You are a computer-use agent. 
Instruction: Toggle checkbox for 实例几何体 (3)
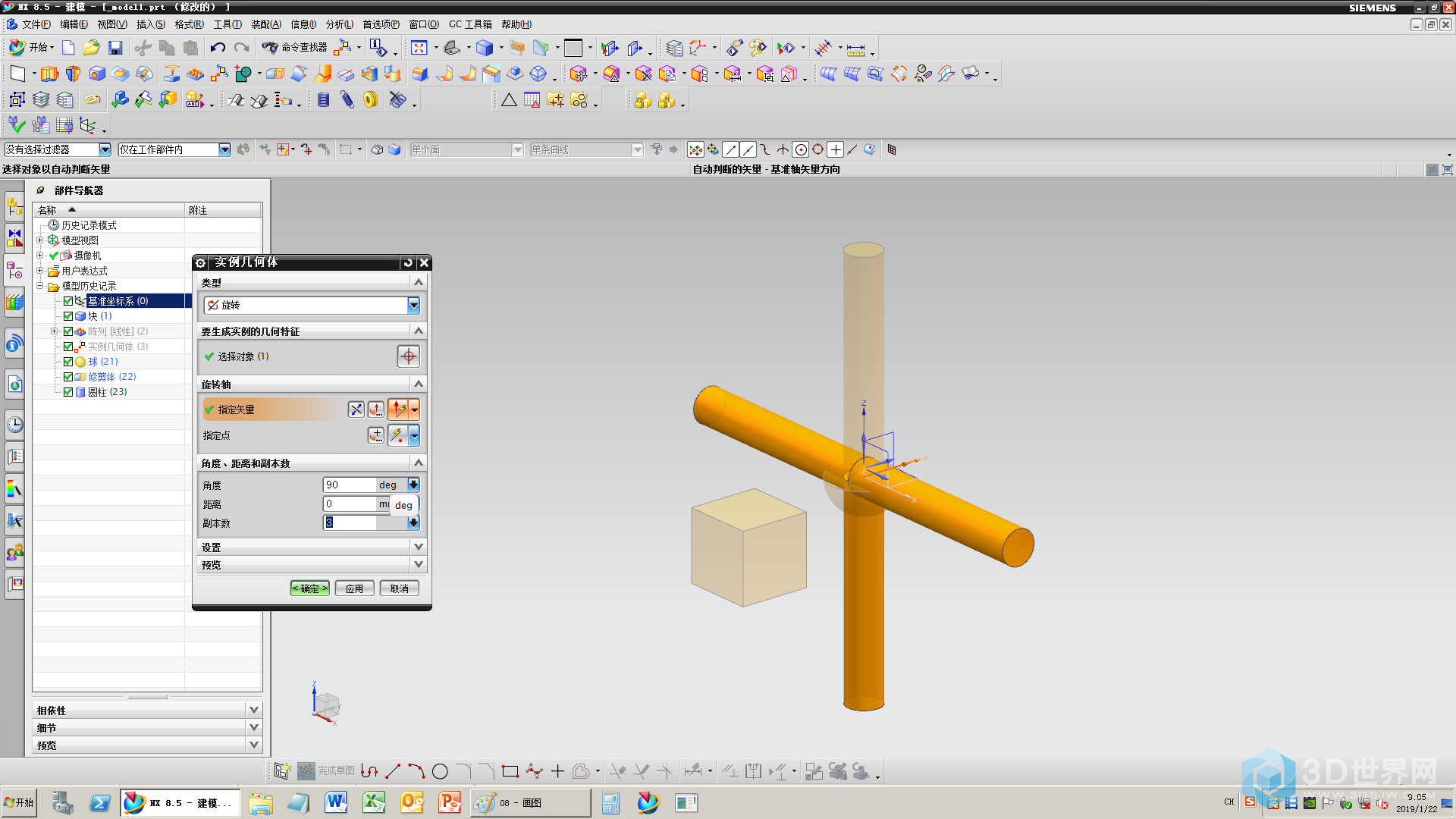pos(68,347)
